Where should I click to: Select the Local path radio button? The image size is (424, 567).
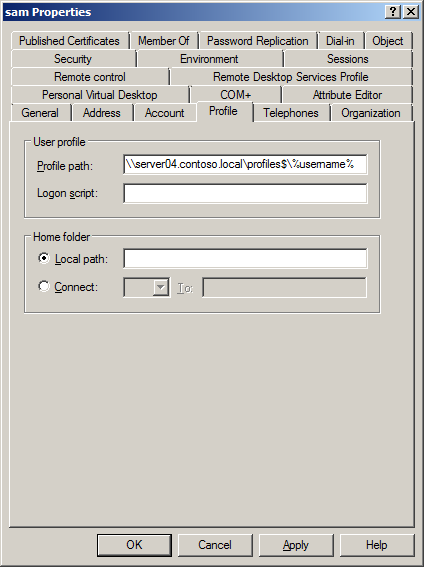coord(44,259)
